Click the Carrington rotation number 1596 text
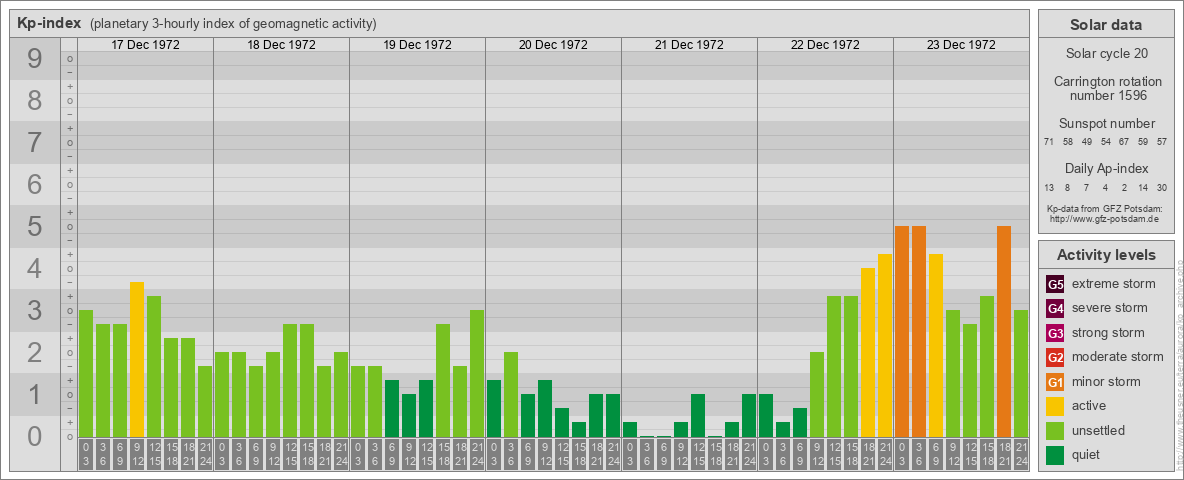This screenshot has width=1184, height=480. coord(1106,88)
